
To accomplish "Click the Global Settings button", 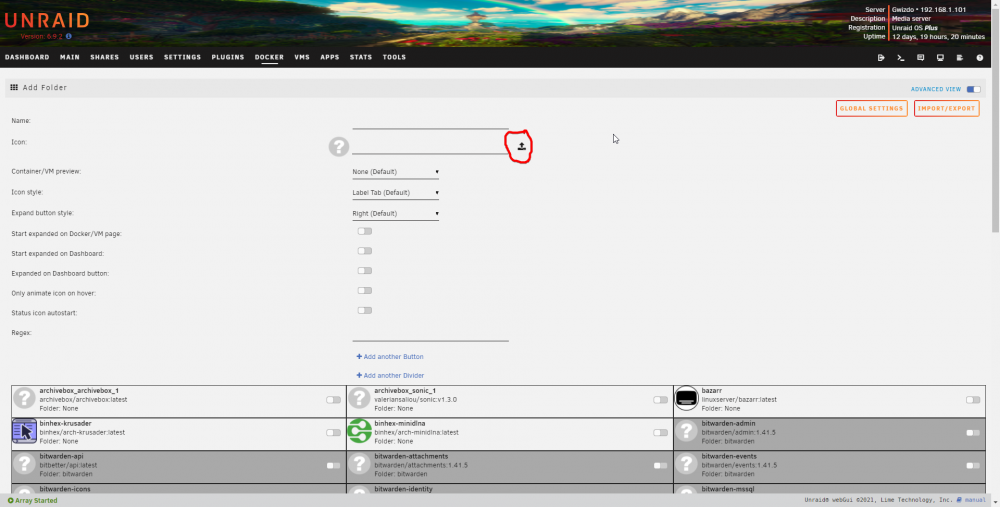I will point(871,108).
